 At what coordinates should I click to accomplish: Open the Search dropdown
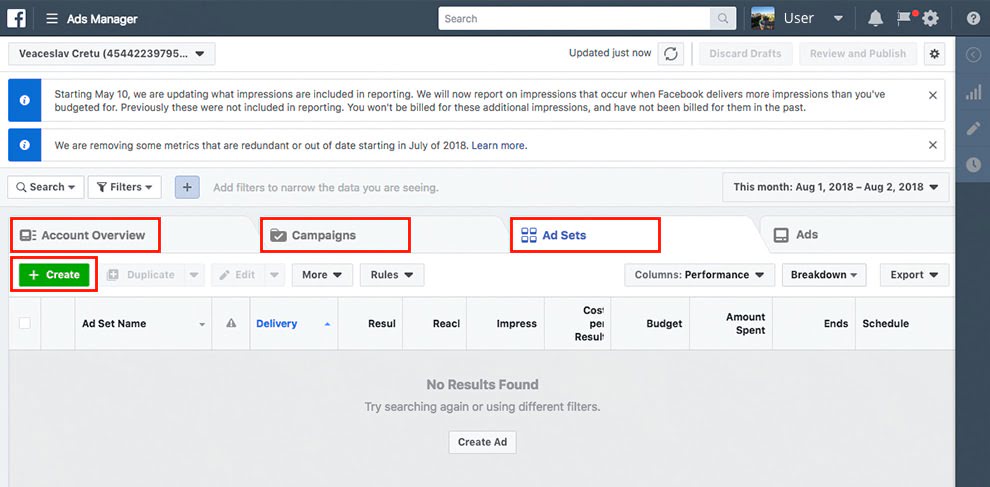[x=45, y=187]
